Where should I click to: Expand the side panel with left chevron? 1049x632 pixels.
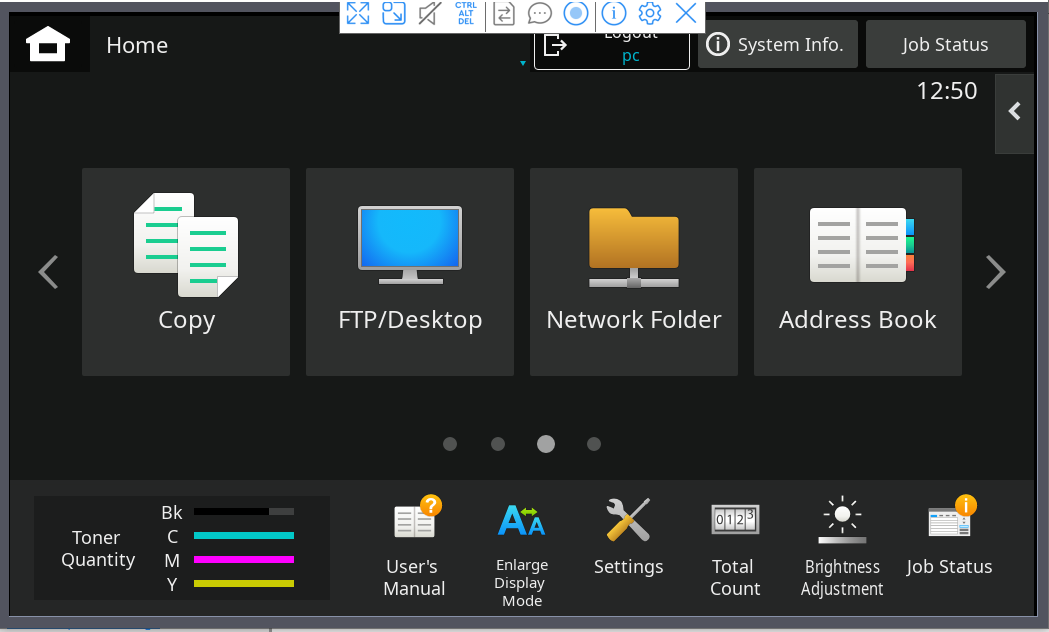point(1014,112)
